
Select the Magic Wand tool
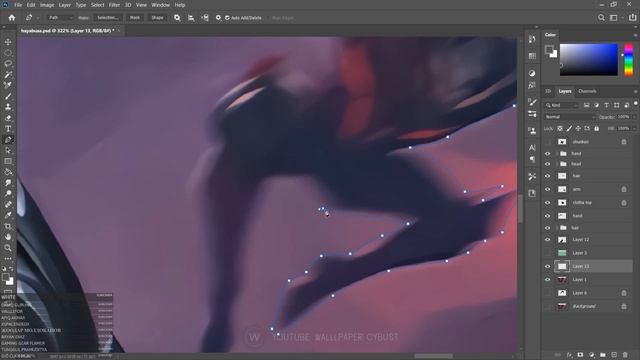click(x=8, y=75)
